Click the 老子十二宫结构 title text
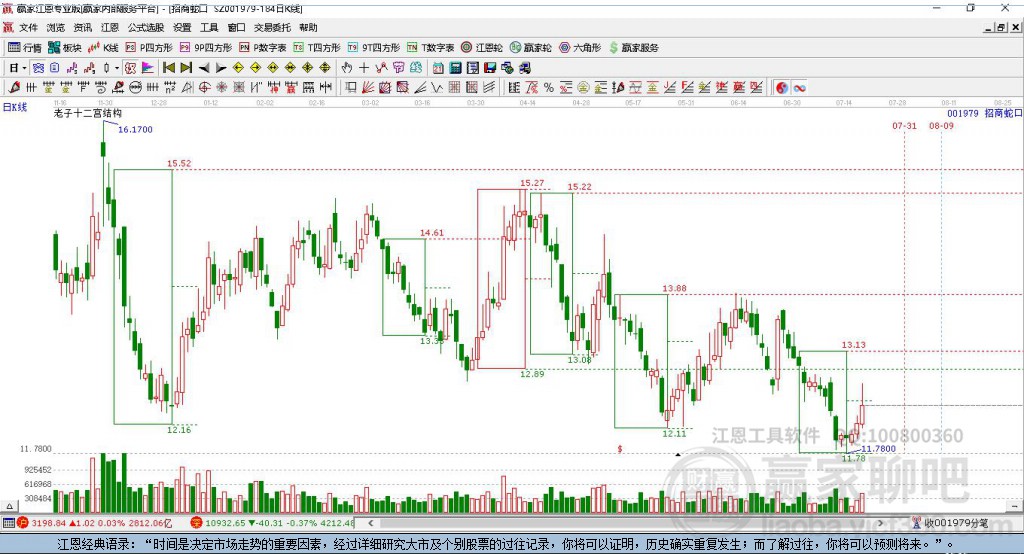The width and height of the screenshot is (1024, 554). [88, 113]
